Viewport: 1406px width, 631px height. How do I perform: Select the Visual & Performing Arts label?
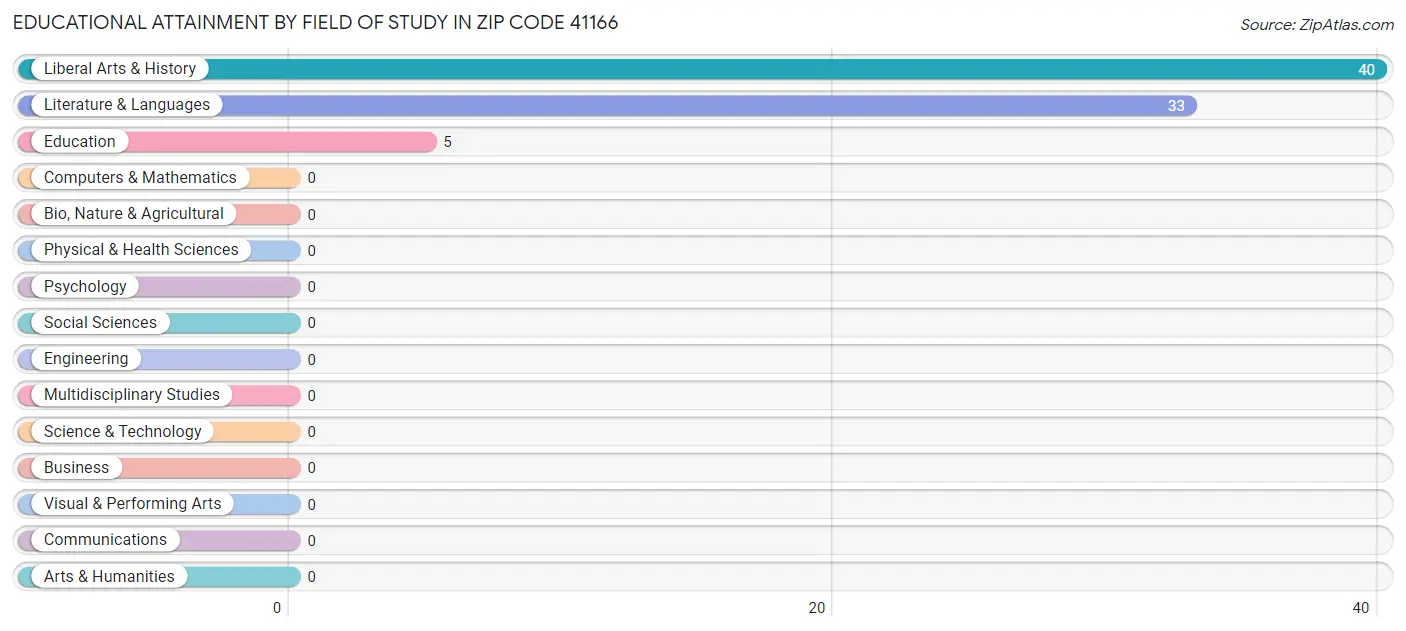click(133, 504)
